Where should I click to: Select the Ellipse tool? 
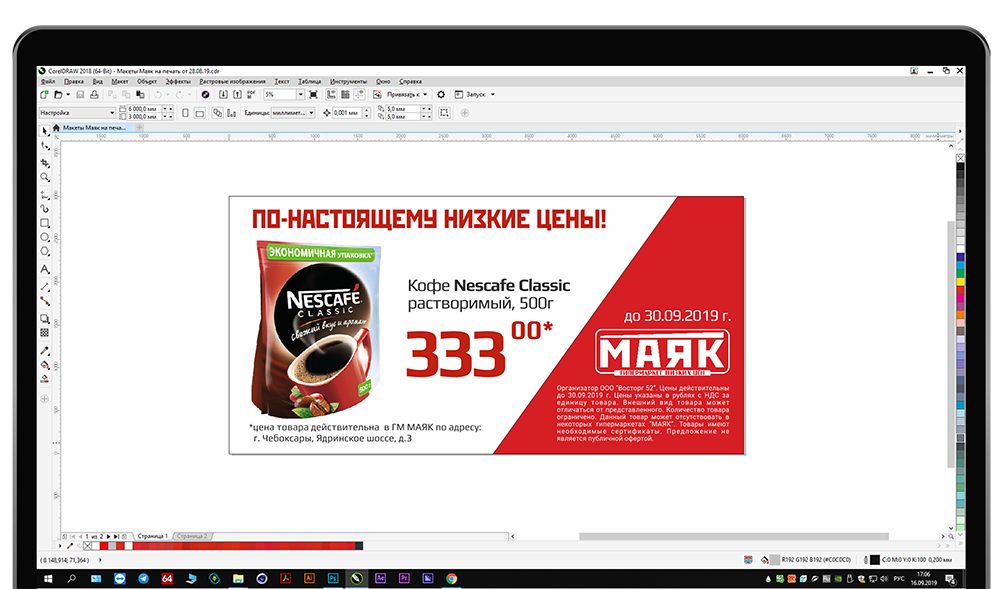tap(44, 238)
